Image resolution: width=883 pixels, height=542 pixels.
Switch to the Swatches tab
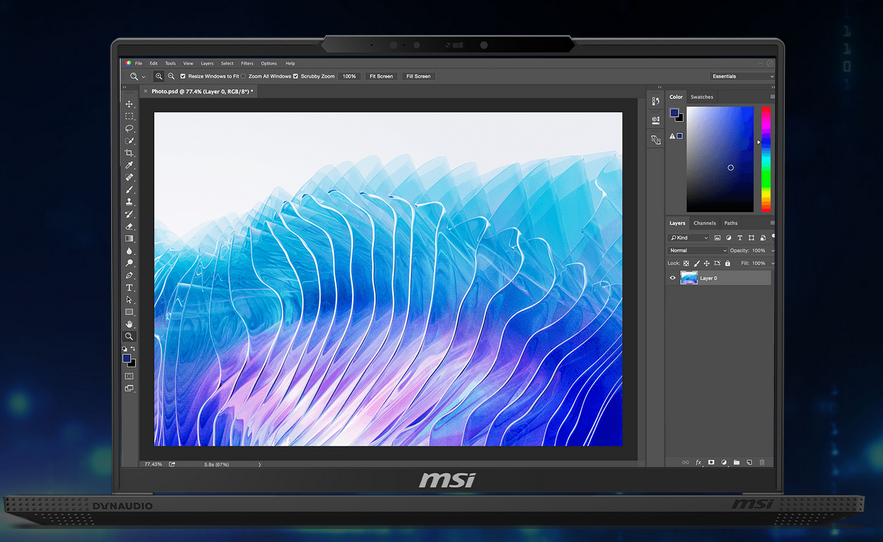pos(702,97)
